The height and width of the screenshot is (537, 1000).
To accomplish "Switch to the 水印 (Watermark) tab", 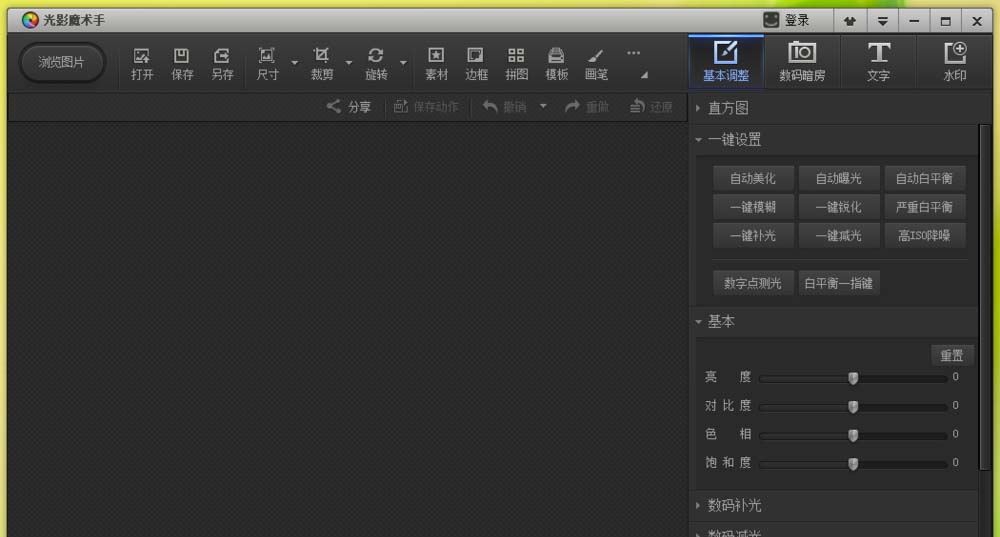I will 955,62.
